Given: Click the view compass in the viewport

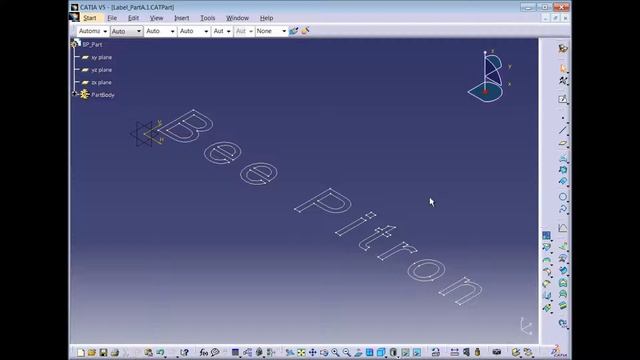Looking at the screenshot, I should pos(489,76).
